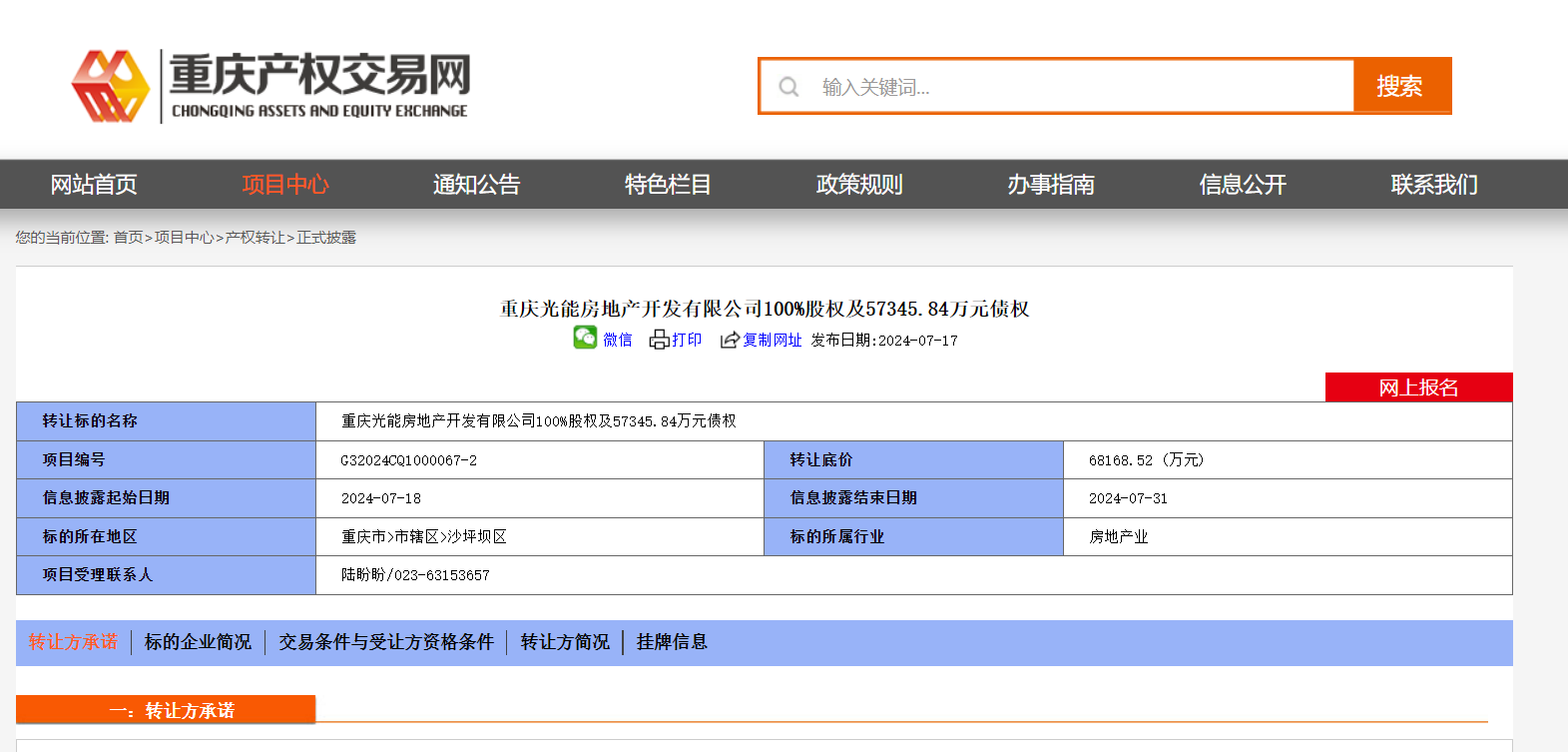Click the 转让标的名称 value in table
1568x752 pixels.
point(539,421)
